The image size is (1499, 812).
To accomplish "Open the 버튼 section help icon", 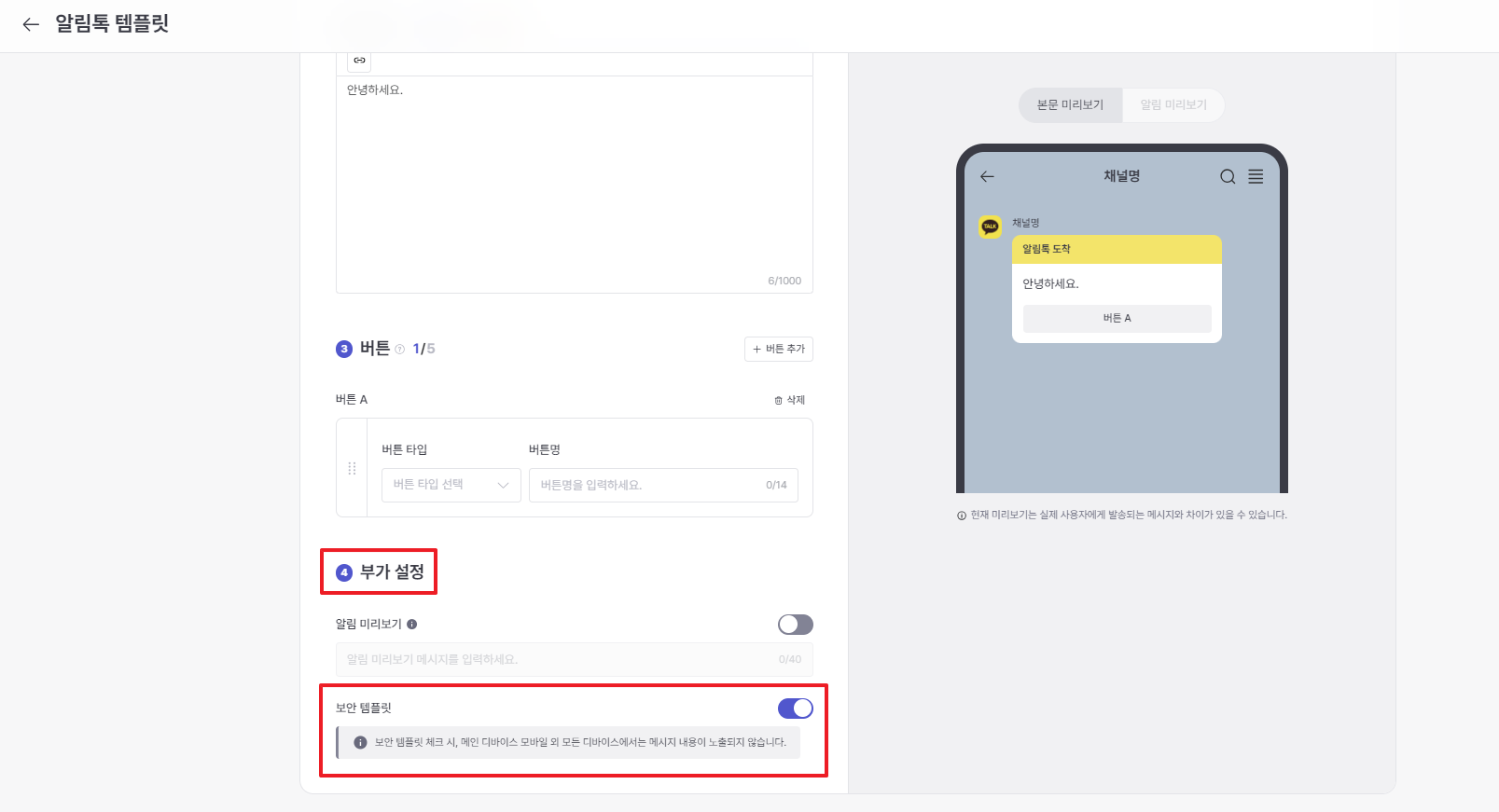I will pos(400,350).
